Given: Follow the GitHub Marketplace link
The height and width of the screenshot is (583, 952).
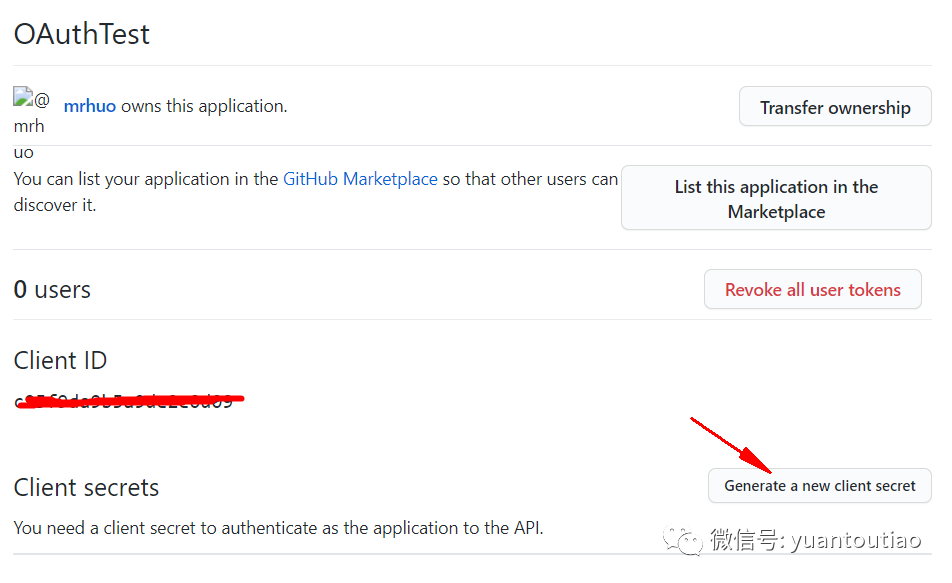Looking at the screenshot, I should (x=360, y=179).
